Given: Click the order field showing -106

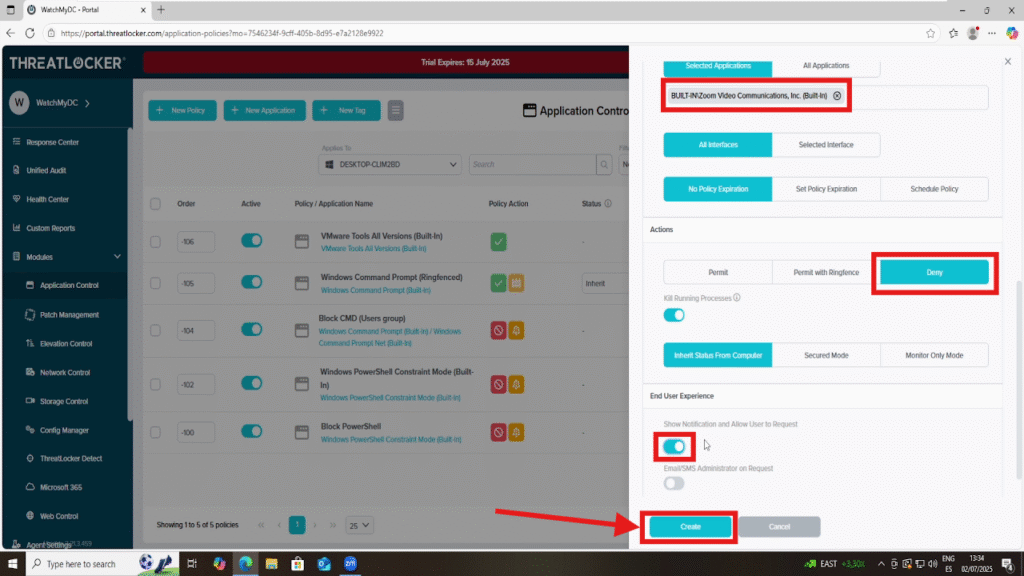Looking at the screenshot, I should pos(196,242).
